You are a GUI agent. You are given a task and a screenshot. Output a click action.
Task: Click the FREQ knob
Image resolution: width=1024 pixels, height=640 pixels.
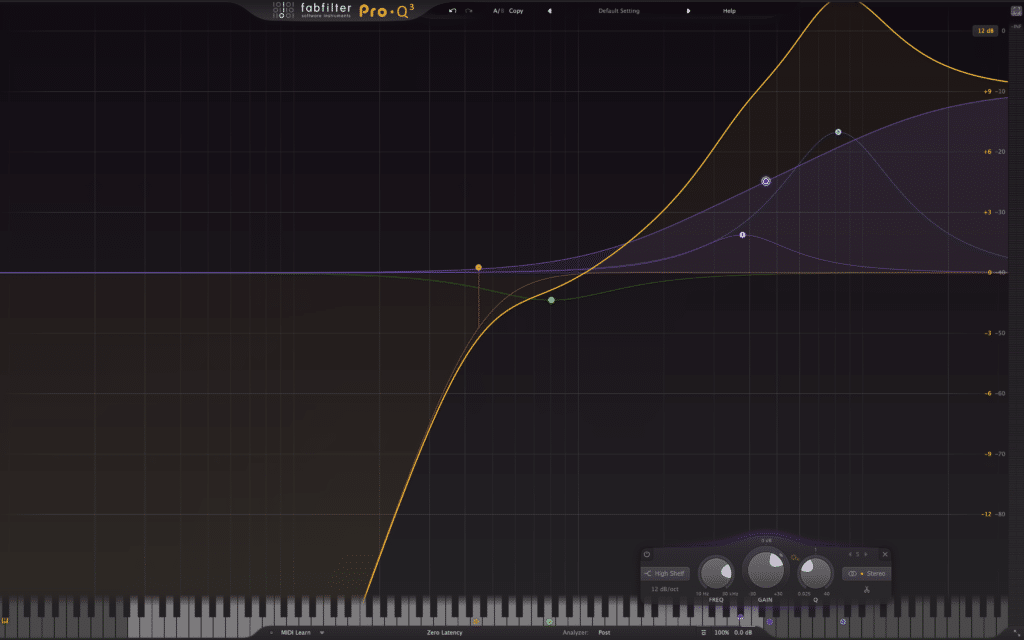click(x=716, y=574)
